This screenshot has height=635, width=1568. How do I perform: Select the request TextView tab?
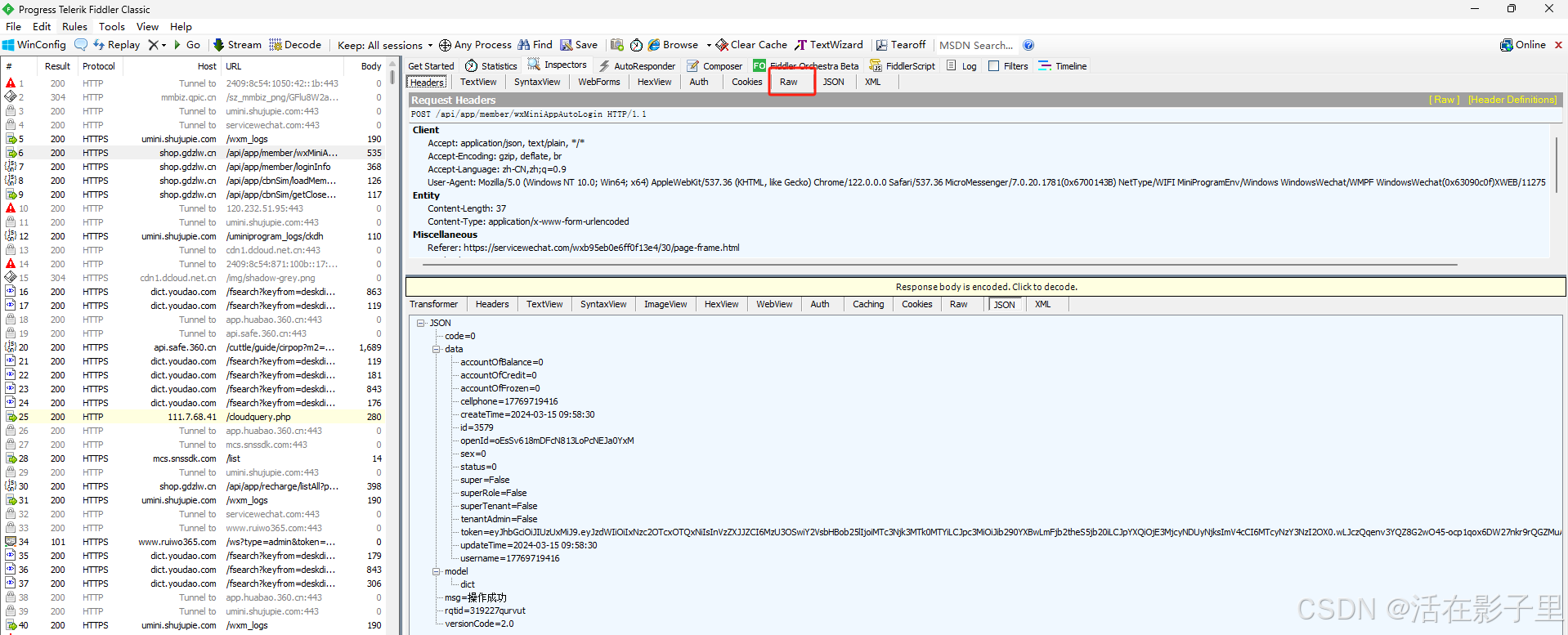click(478, 82)
